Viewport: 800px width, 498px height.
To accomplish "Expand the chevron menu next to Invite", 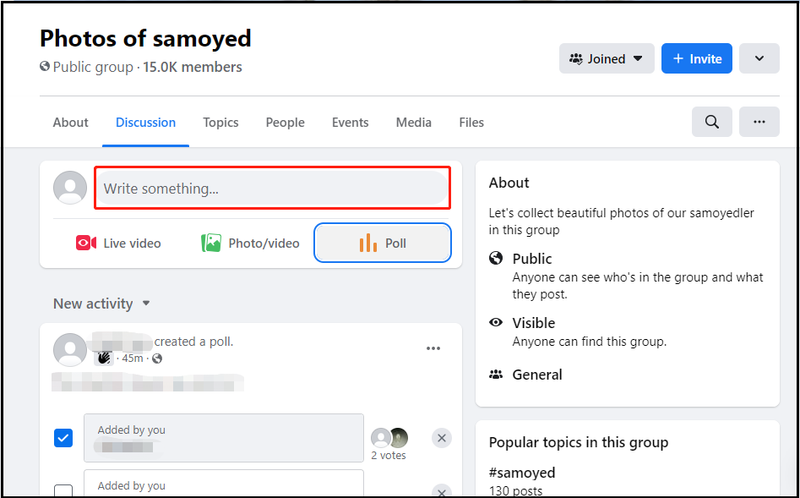I will [x=759, y=59].
